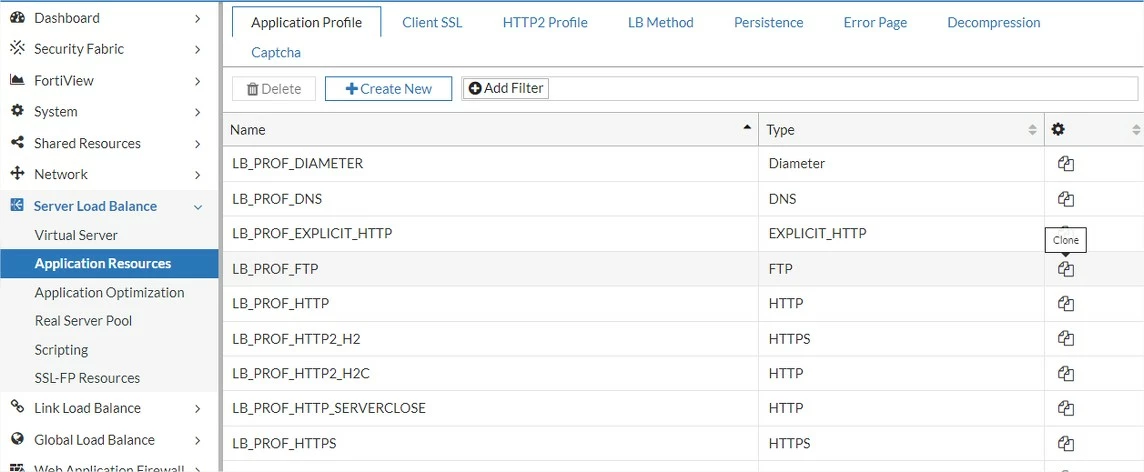Viewport: 1144px width, 472px height.
Task: Switch to the Client SSL tab
Action: tap(432, 23)
